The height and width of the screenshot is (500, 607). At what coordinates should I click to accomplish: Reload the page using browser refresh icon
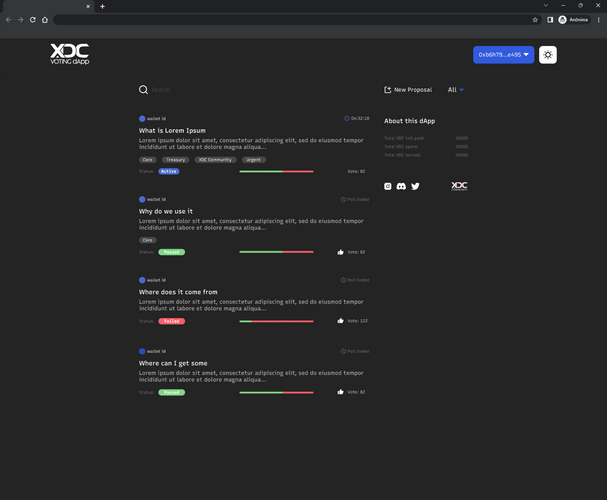point(32,19)
